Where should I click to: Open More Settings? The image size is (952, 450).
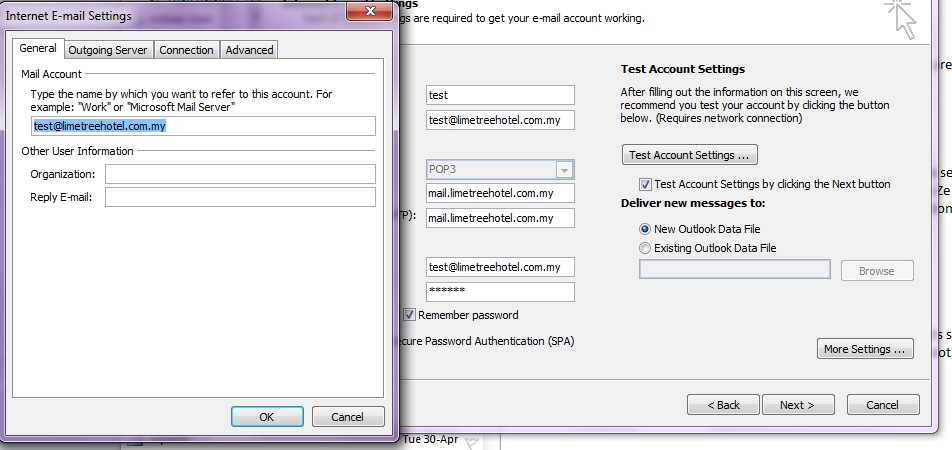(865, 349)
